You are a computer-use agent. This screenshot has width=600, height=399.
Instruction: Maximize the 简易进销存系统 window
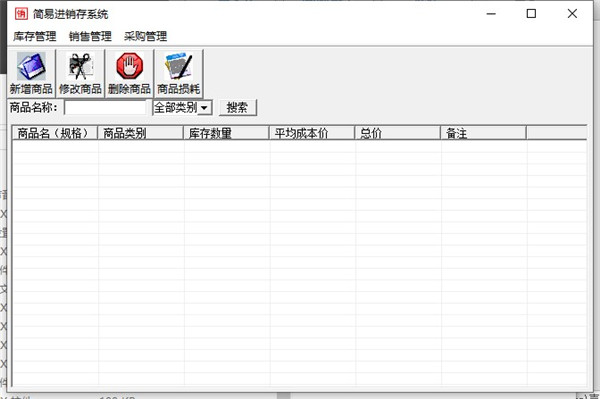tap(531, 14)
